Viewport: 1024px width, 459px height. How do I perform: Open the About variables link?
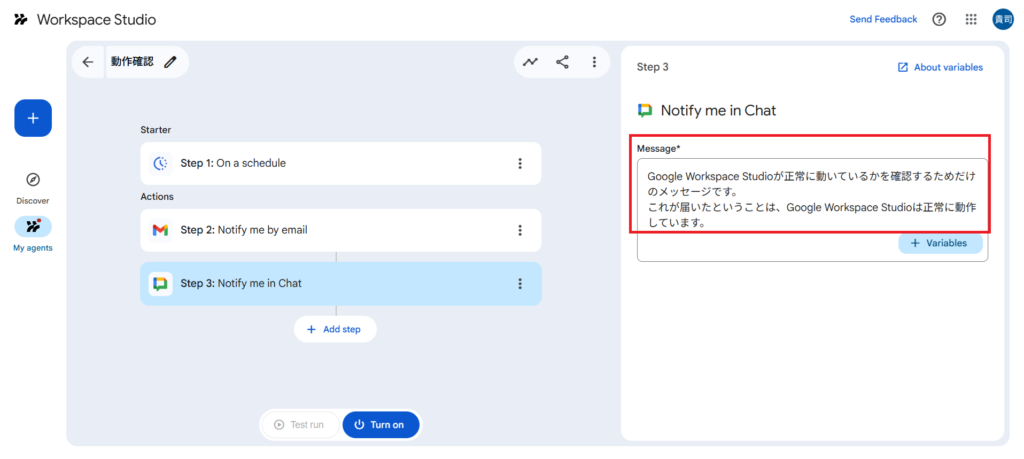click(x=940, y=67)
